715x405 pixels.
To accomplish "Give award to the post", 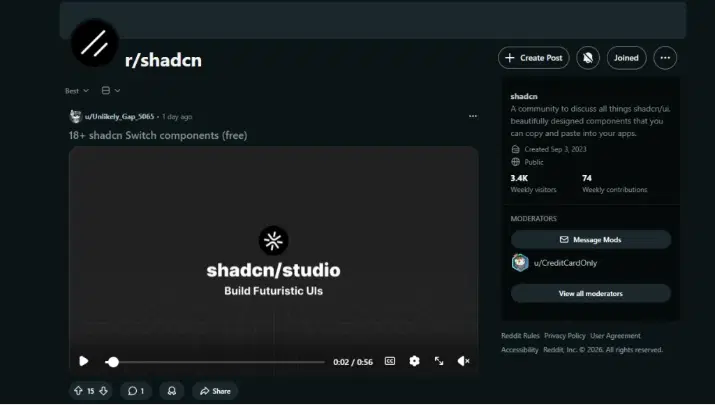I will 172,391.
